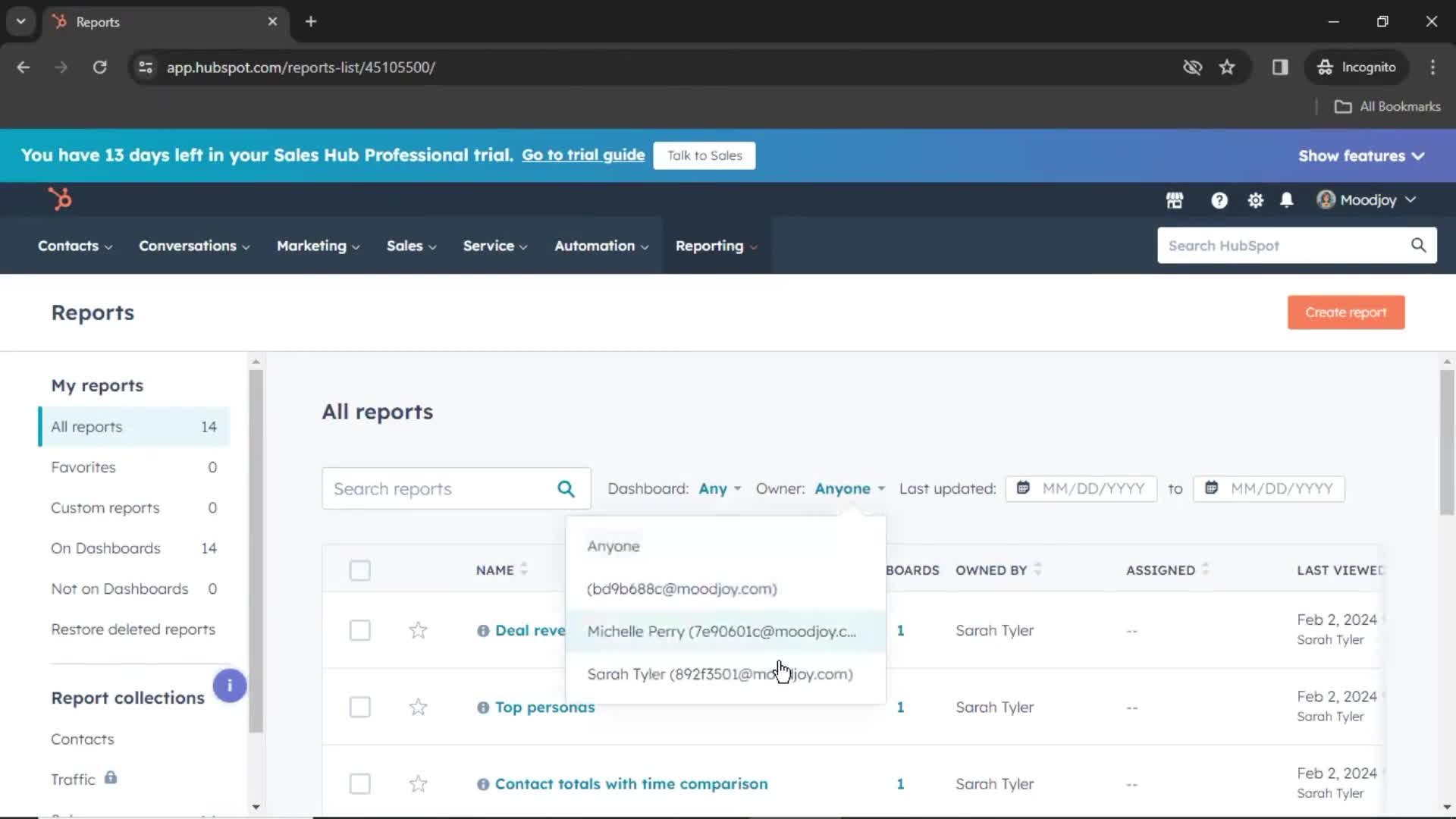This screenshot has width=1456, height=819.
Task: Open the HubSpot marketplace icon
Action: [x=1175, y=200]
